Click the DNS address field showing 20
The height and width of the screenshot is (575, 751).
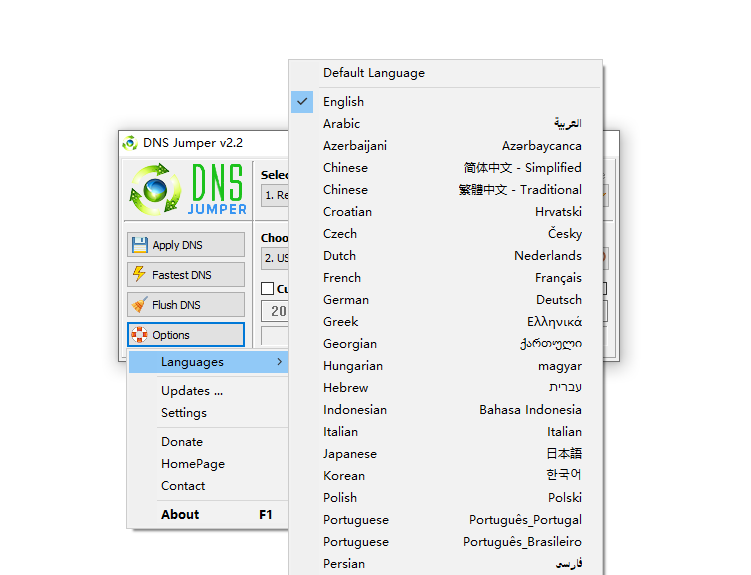click(x=274, y=311)
